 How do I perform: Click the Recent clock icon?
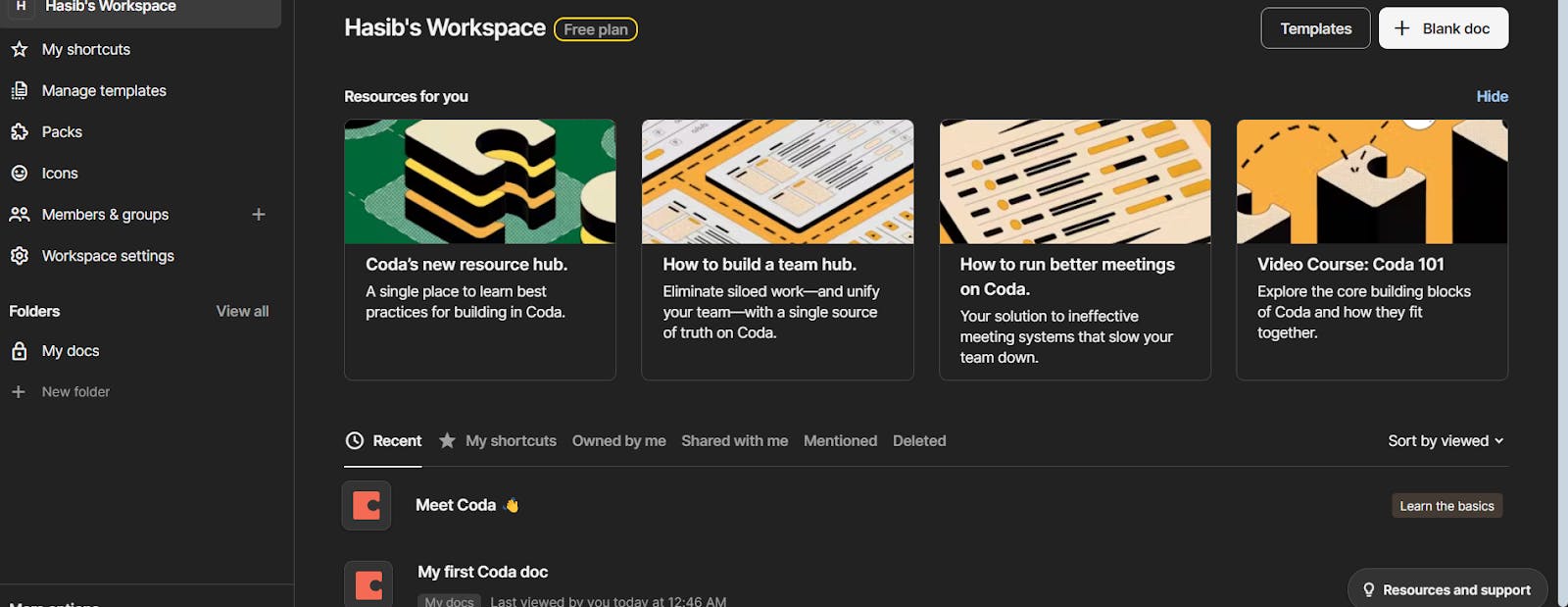pyautogui.click(x=355, y=441)
